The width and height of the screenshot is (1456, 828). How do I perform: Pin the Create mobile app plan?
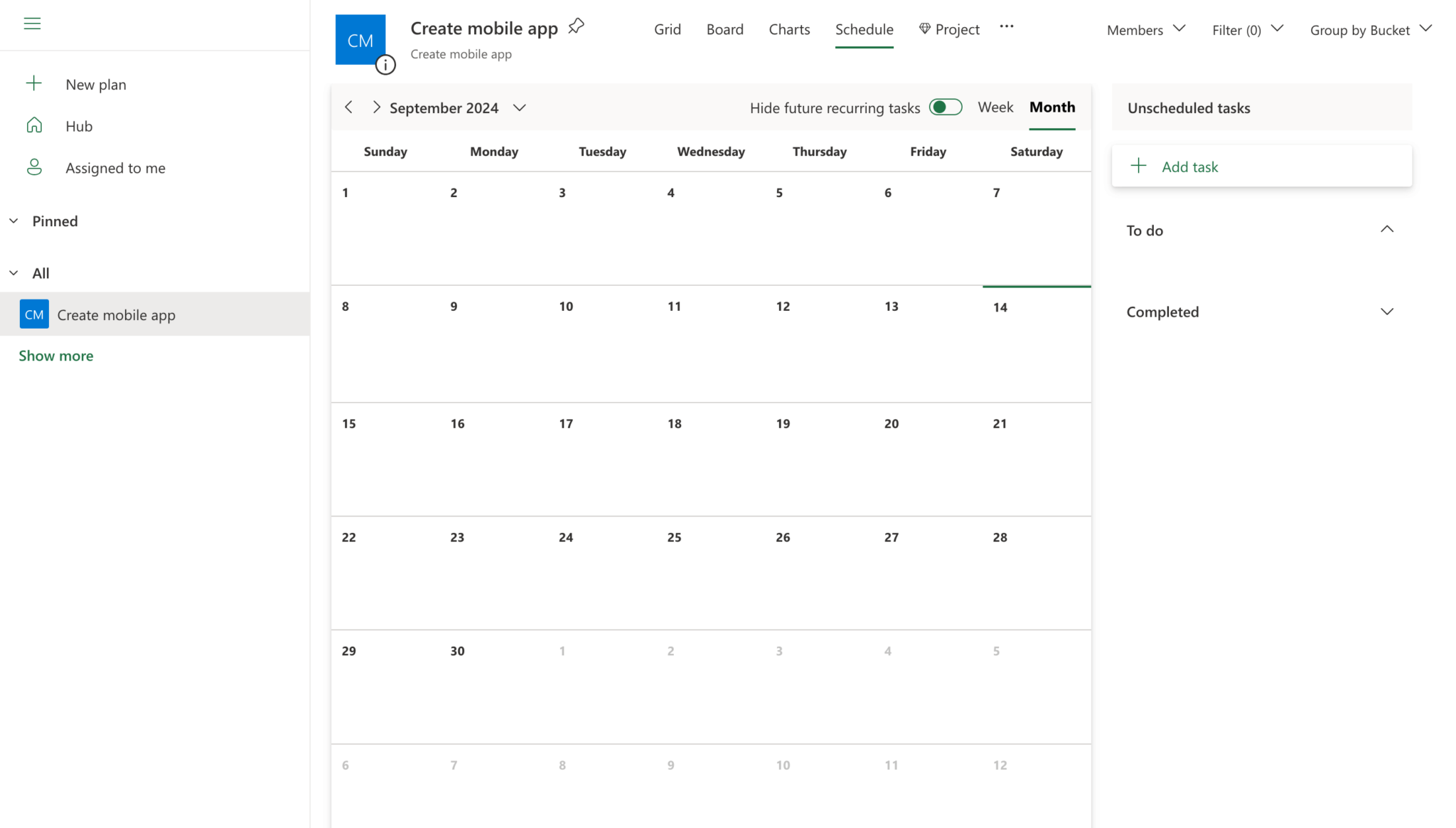point(576,27)
